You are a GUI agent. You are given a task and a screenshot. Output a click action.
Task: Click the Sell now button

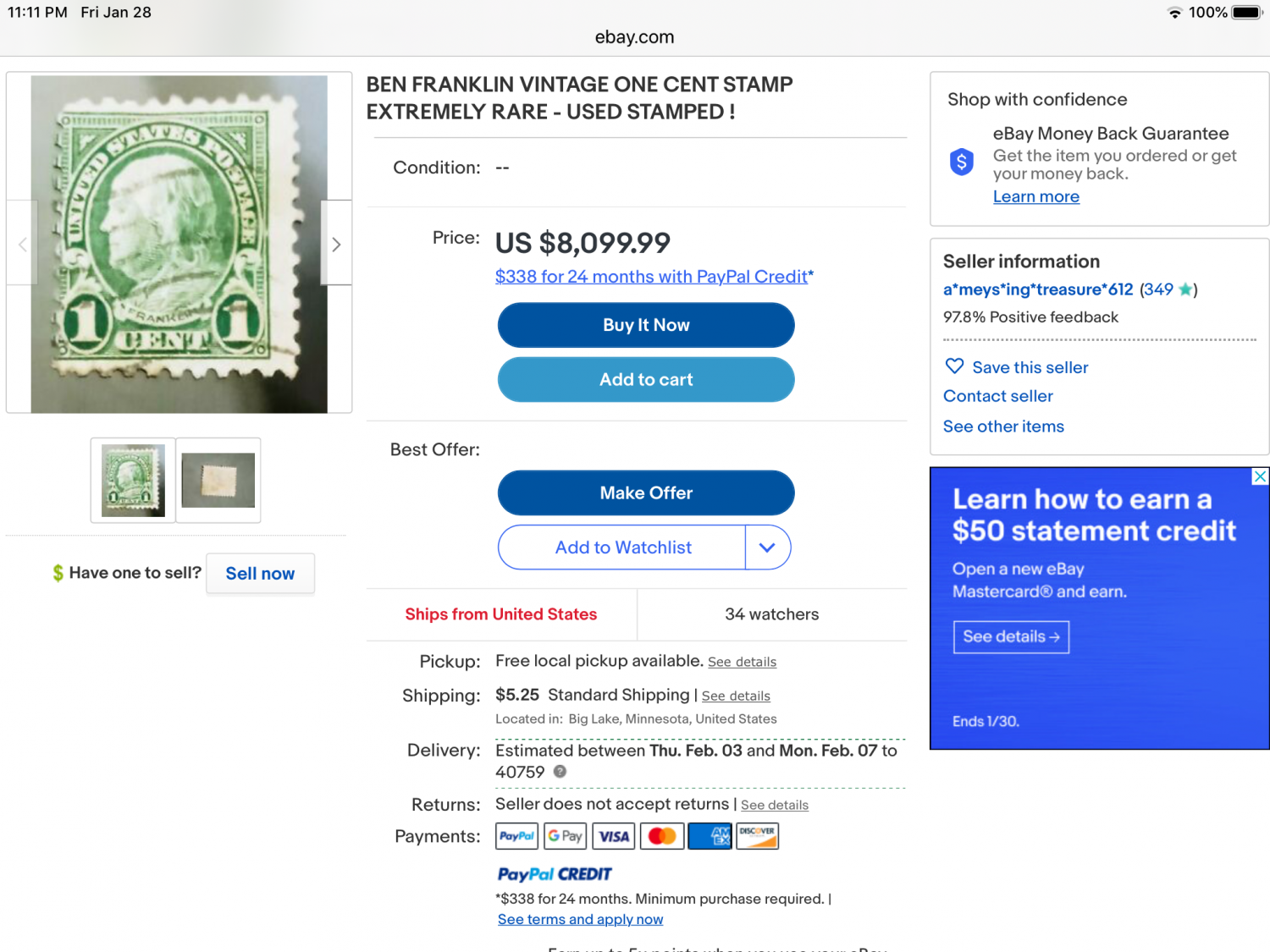[x=260, y=574]
